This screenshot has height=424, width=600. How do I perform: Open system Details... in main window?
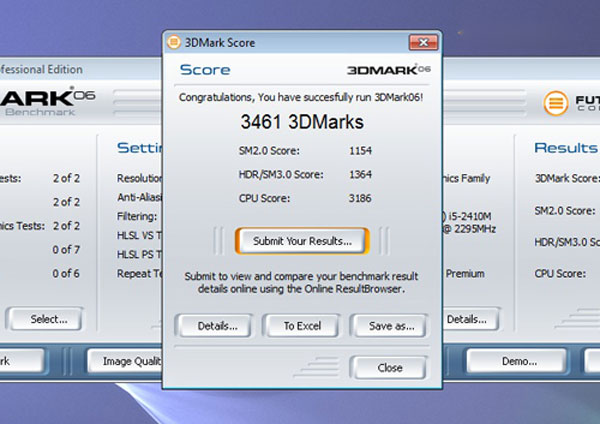pos(471,319)
